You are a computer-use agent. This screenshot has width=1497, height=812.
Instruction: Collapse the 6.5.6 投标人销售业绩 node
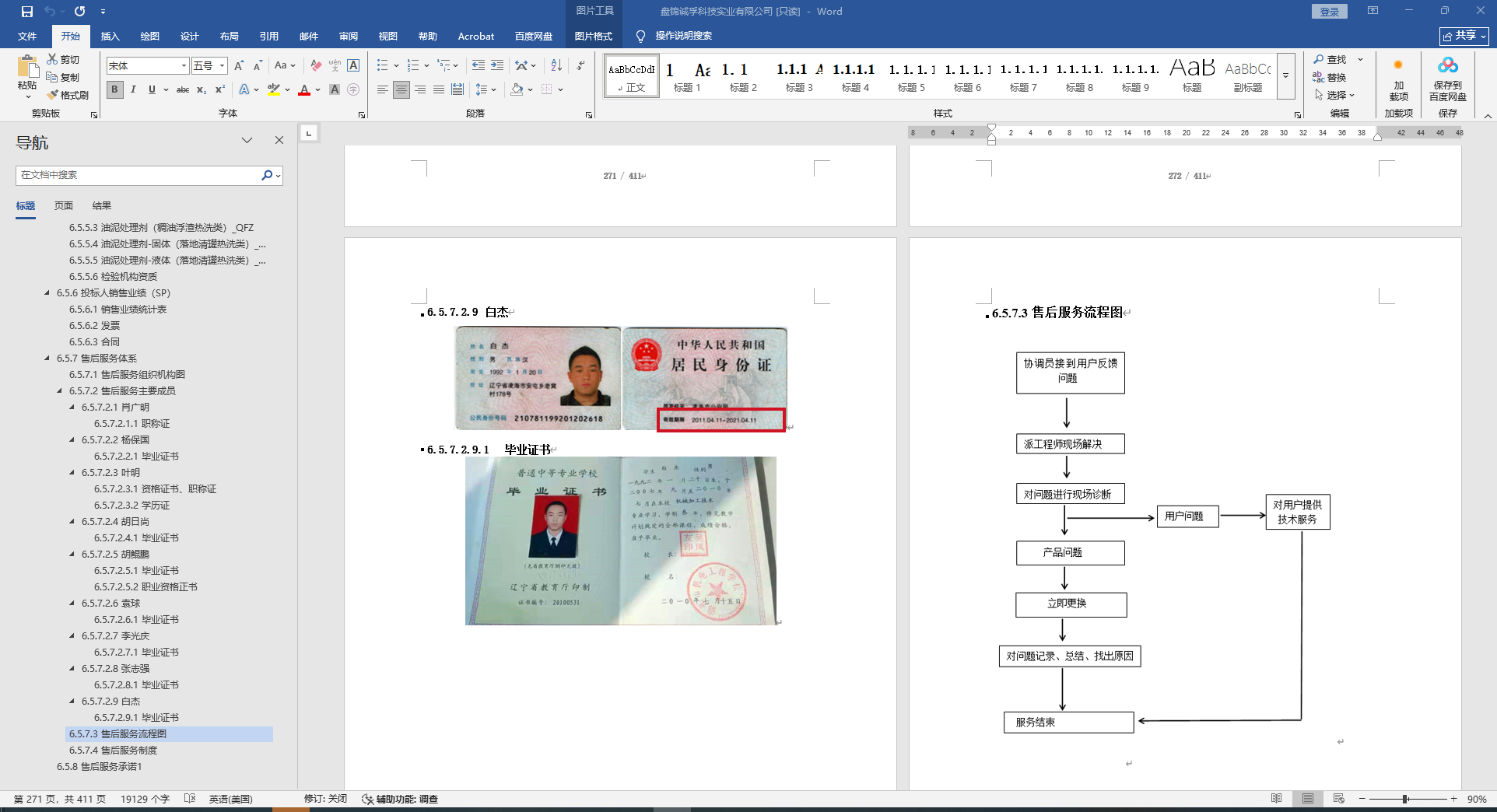tap(47, 293)
